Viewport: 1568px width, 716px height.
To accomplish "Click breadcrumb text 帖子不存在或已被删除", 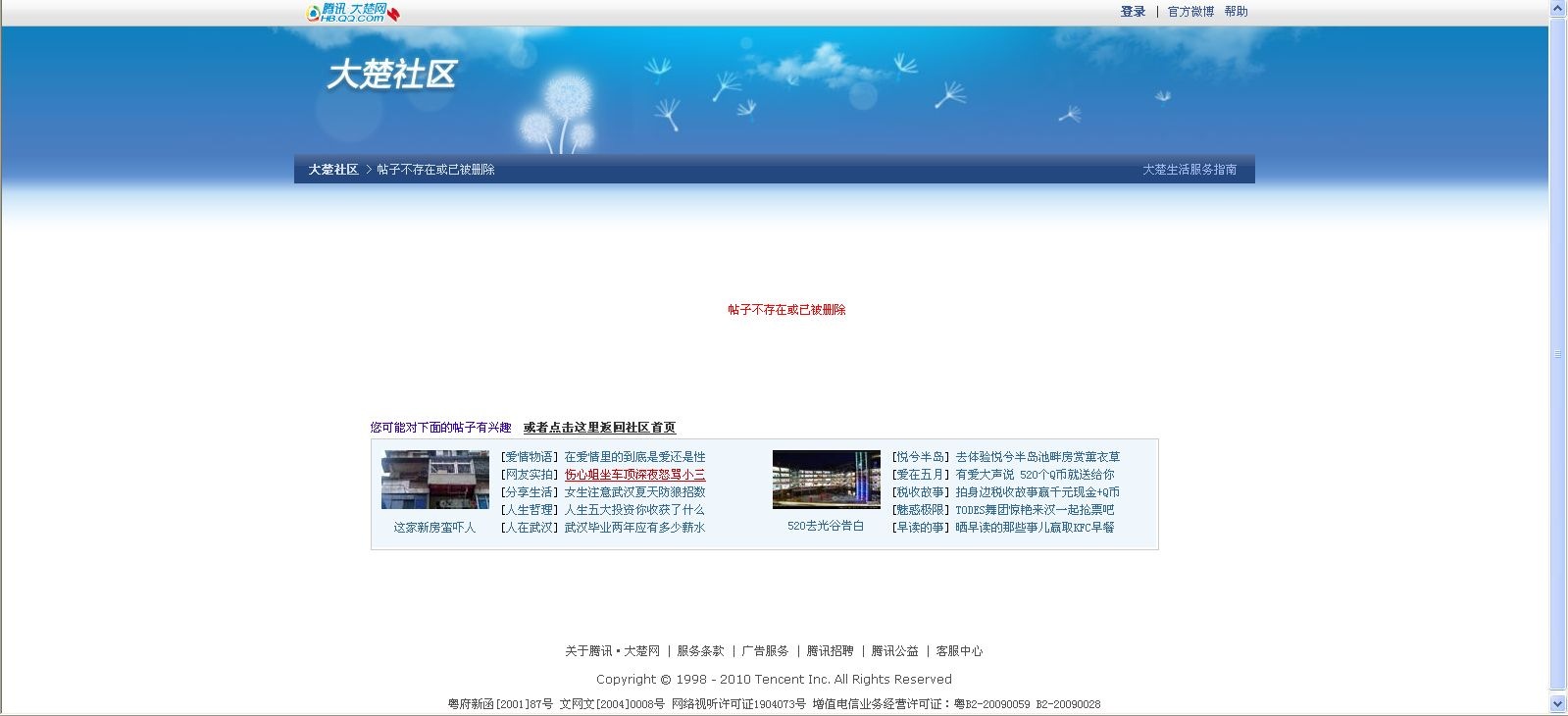I will [435, 170].
